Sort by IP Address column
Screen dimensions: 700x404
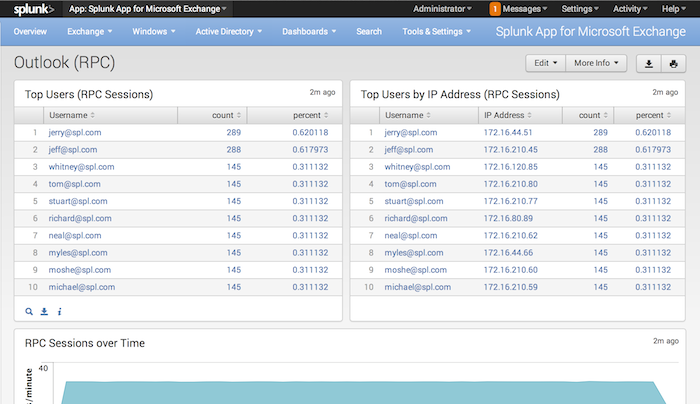(508, 115)
